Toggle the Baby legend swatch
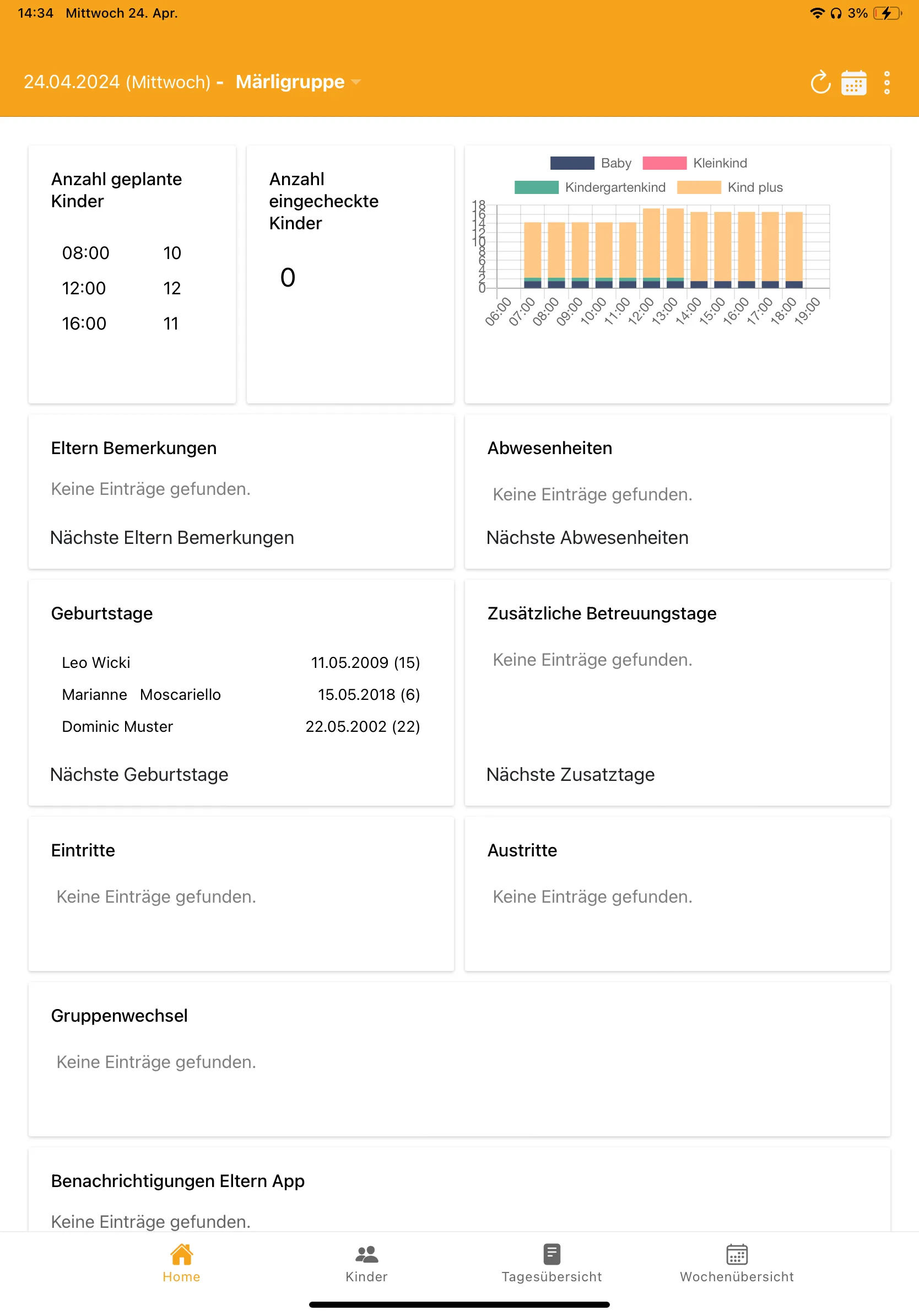 coord(572,163)
